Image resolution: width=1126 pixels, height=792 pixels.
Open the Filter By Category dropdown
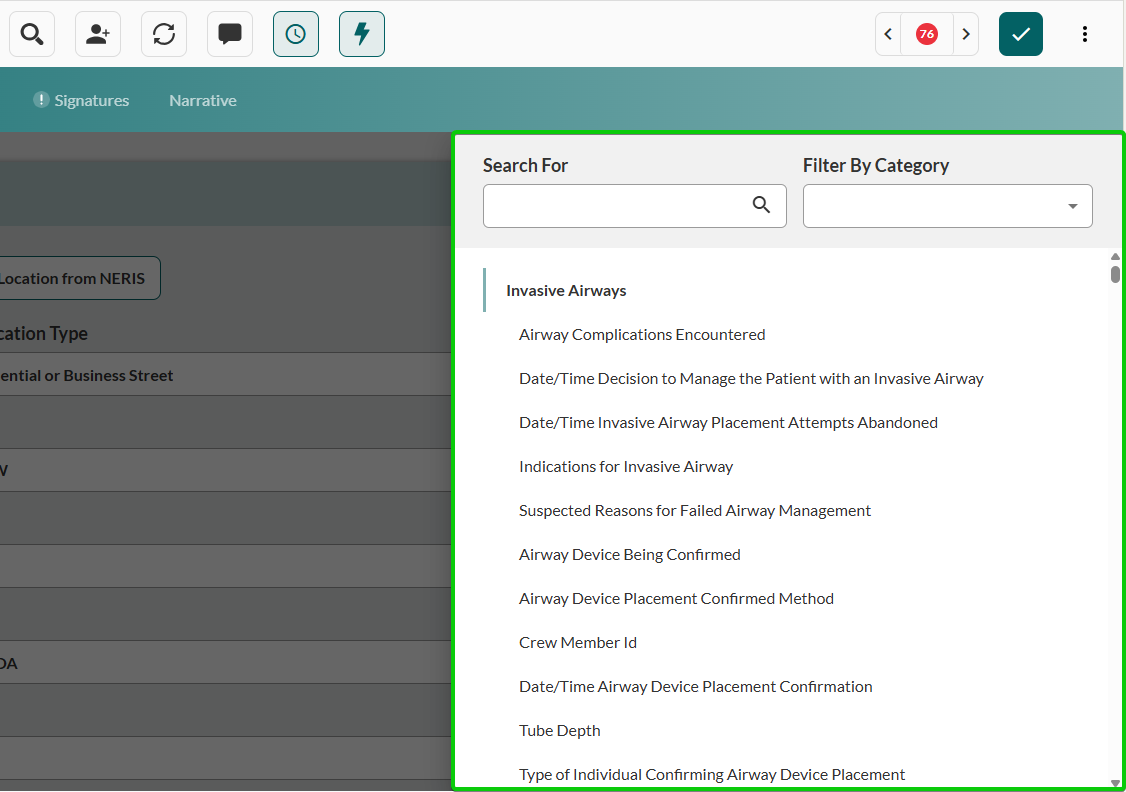946,205
